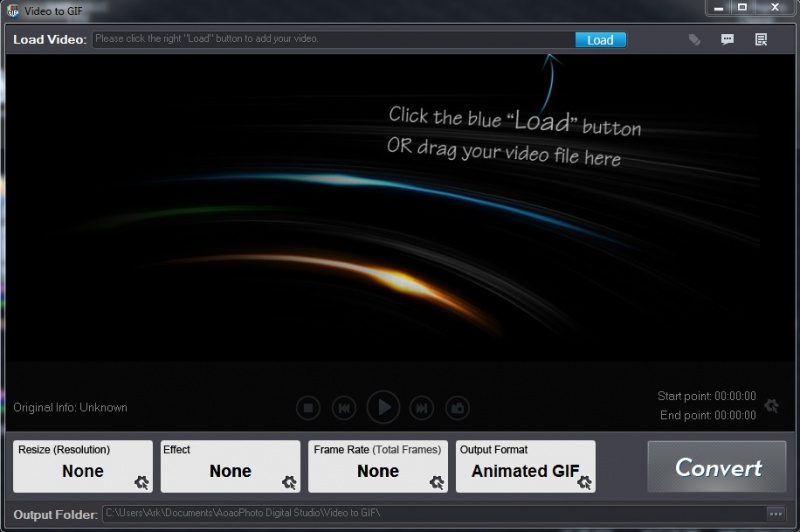Open Effect gear settings
800x532 pixels.
289,482
